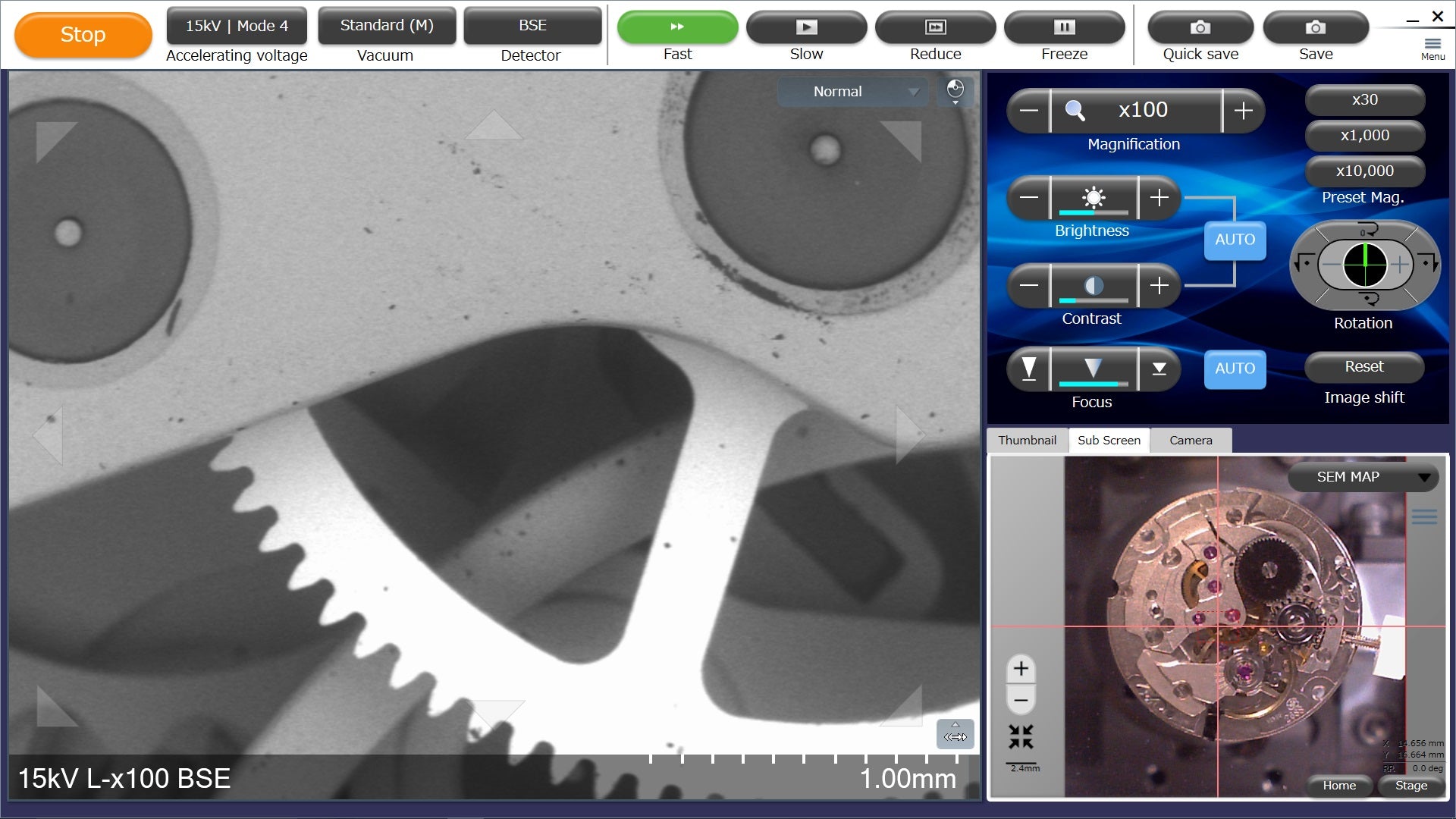
Task: Zoom in on the SEM MAP with the plus icon
Action: [x=1021, y=668]
